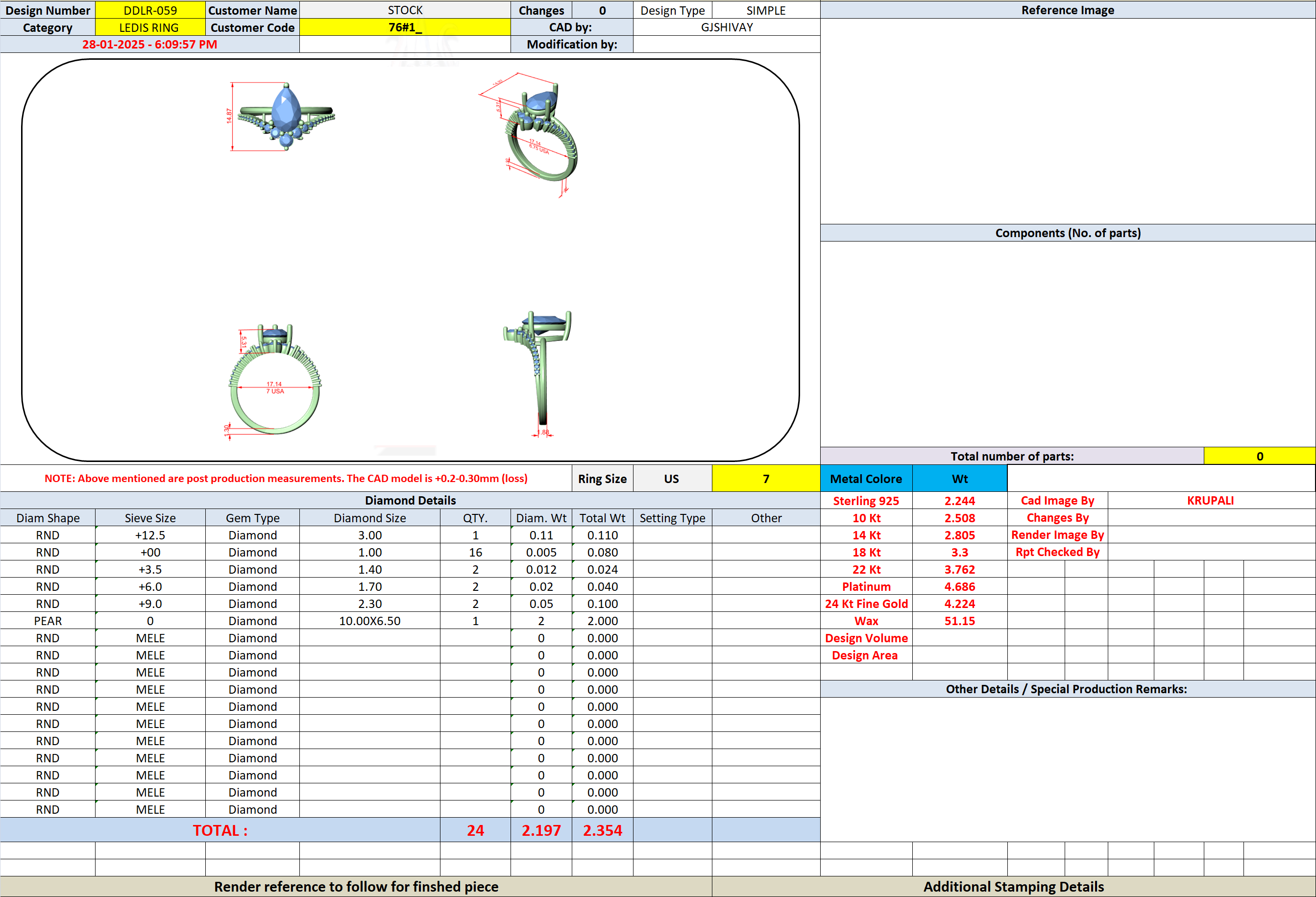This screenshot has width=1316, height=897.
Task: Click the 18 Kt weight 3.3
Action: pyautogui.click(x=960, y=553)
